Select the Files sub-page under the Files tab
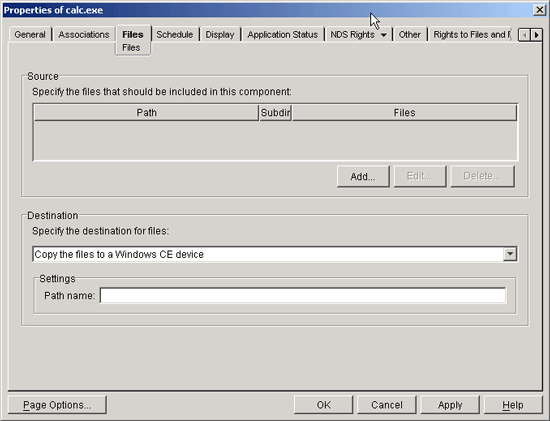550x421 pixels. pos(131,47)
